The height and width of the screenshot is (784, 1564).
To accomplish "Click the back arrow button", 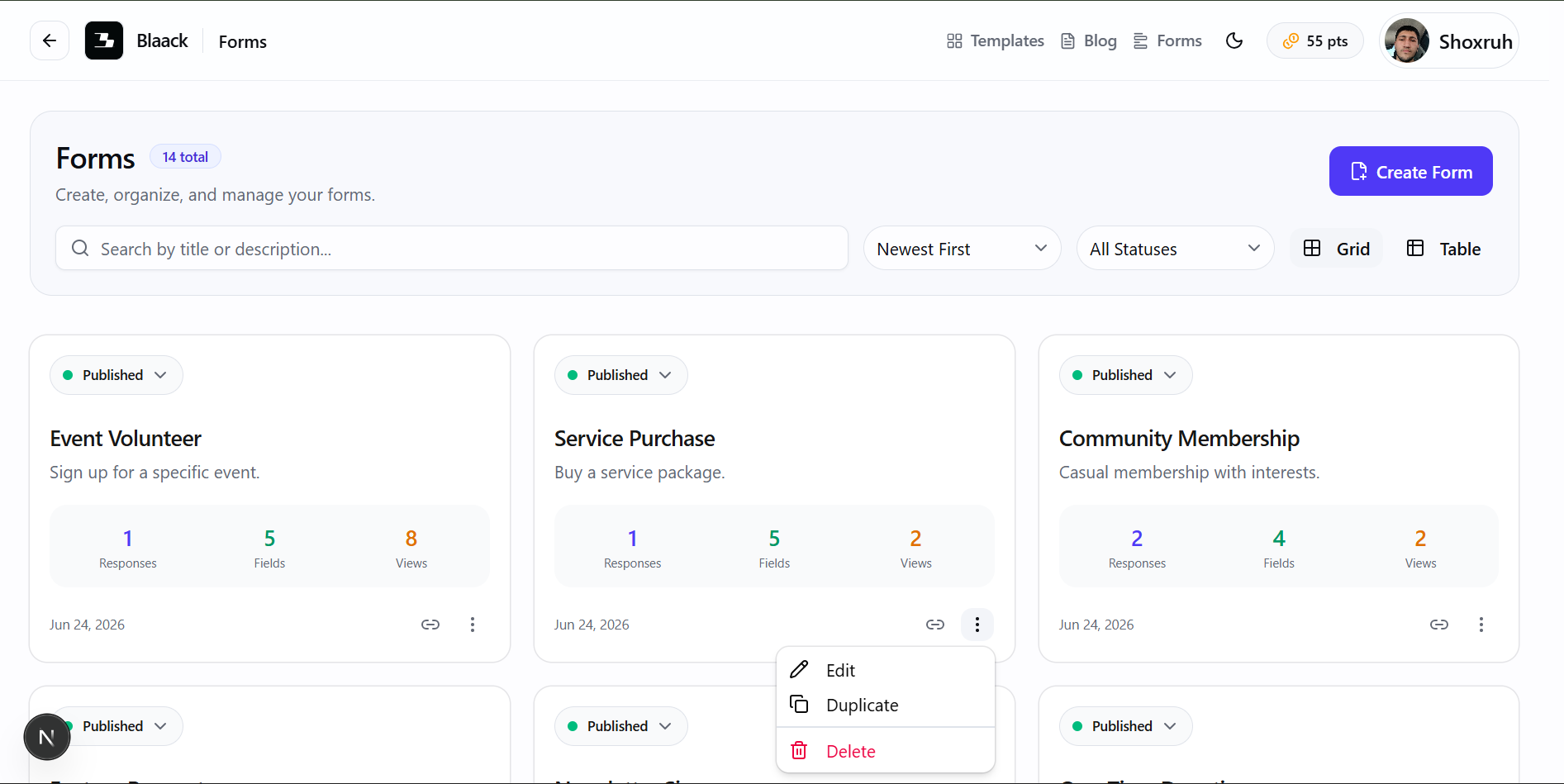I will (x=50, y=40).
